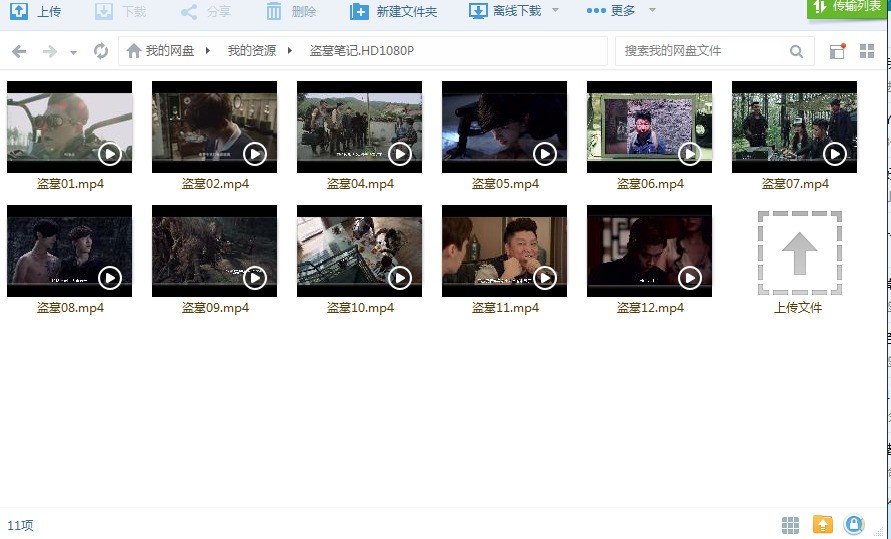Create a new folder with 新建文件夹

[393, 11]
